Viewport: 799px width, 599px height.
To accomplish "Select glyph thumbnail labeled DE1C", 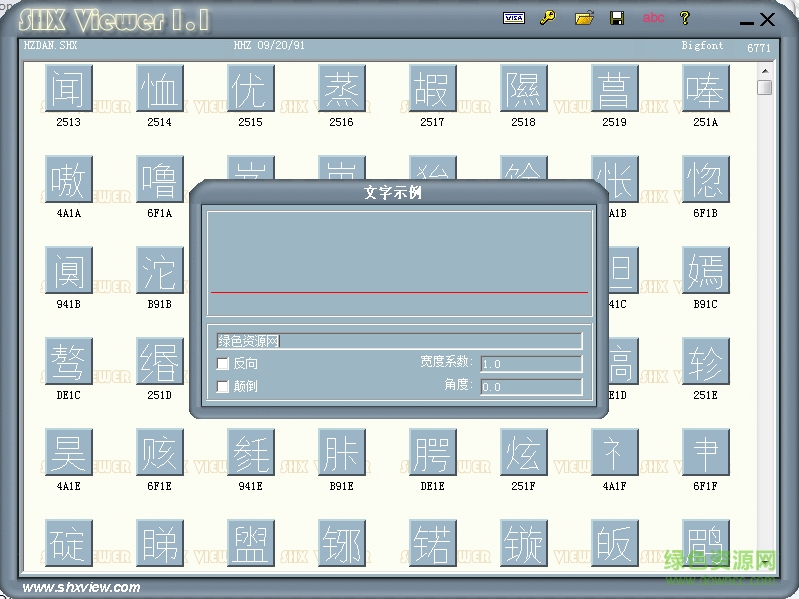I will click(69, 362).
